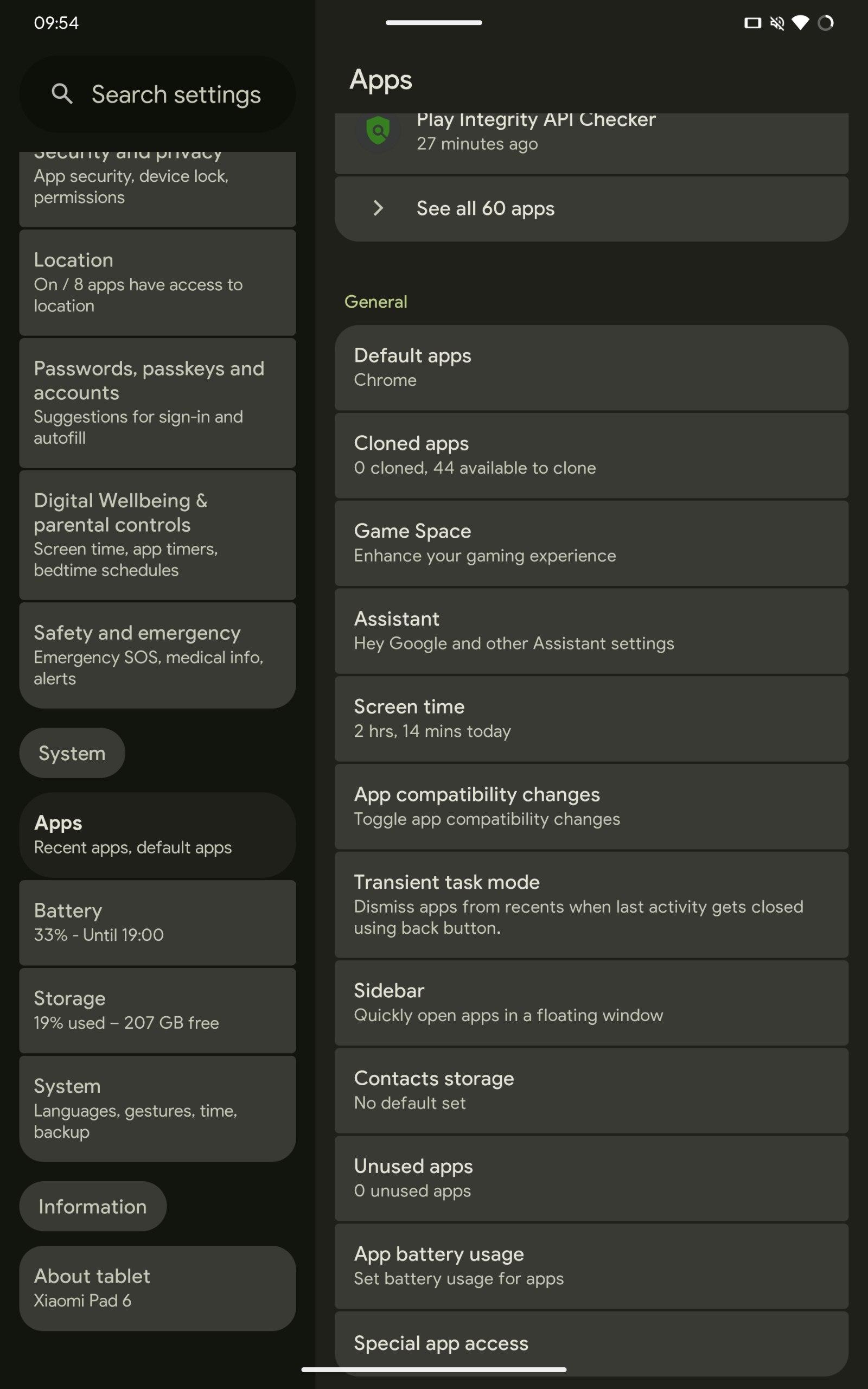Open Play Integrity API Checker app icon
Image resolution: width=868 pixels, height=1389 pixels.
click(x=378, y=132)
